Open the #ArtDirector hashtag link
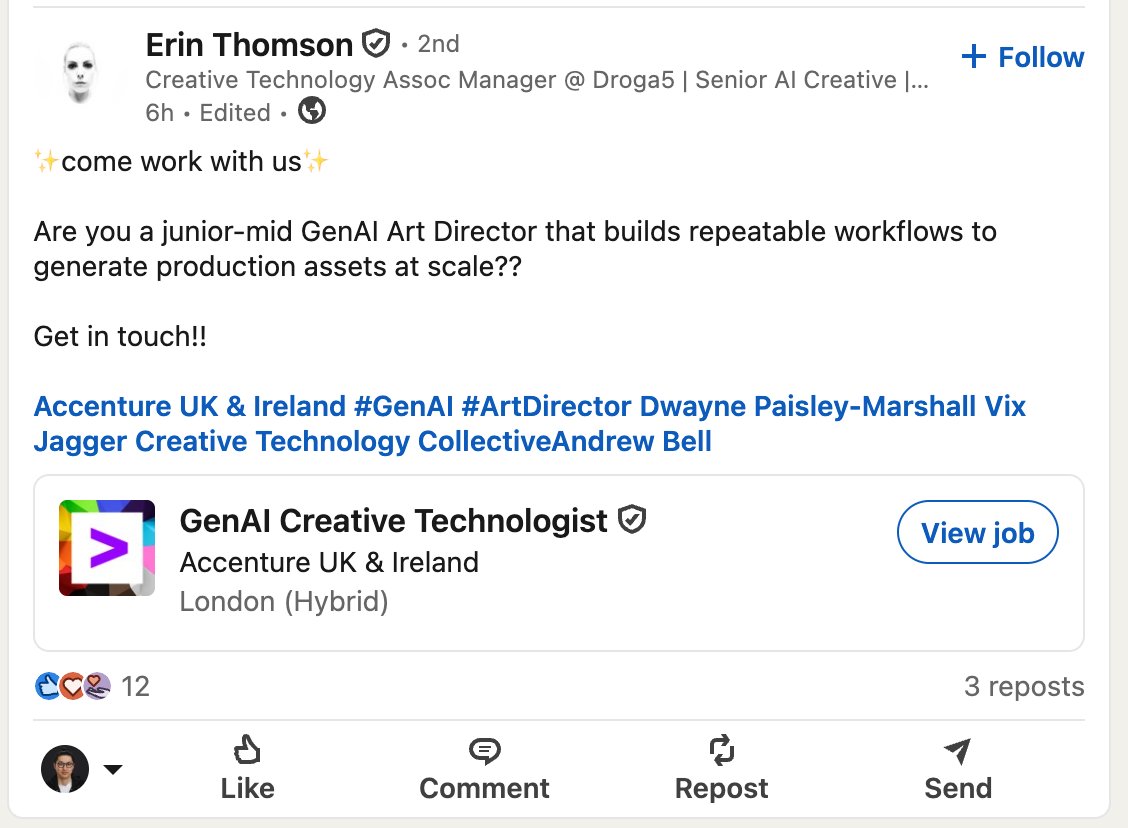This screenshot has width=1128, height=828. (x=546, y=406)
